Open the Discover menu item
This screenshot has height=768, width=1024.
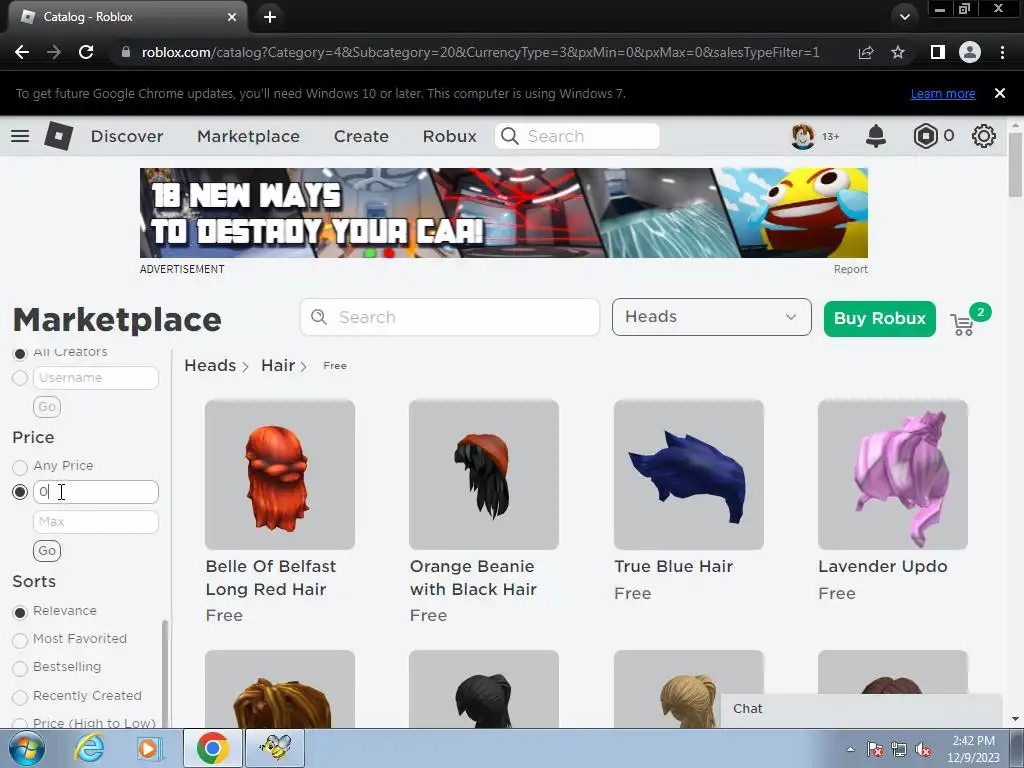127,136
